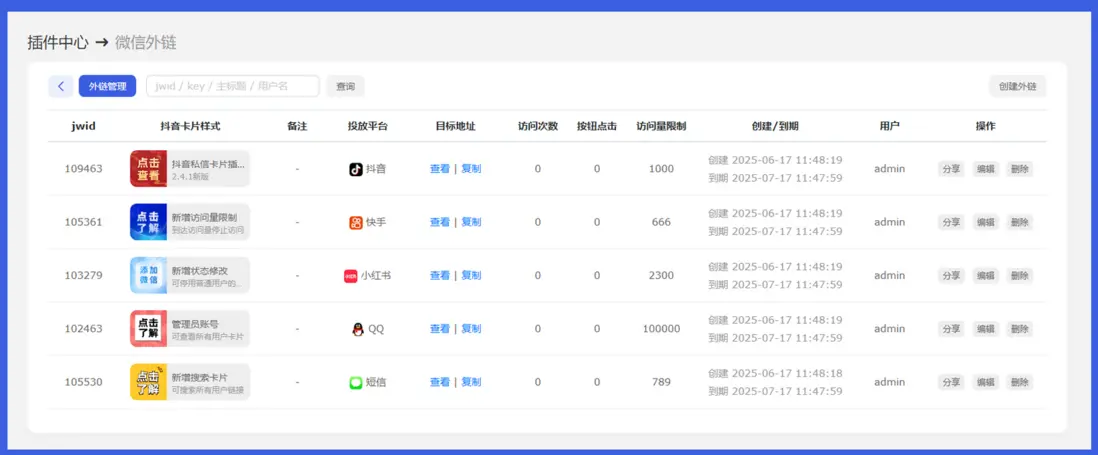Click 微信外链 in the breadcrumb
The image size is (1098, 455).
click(146, 43)
